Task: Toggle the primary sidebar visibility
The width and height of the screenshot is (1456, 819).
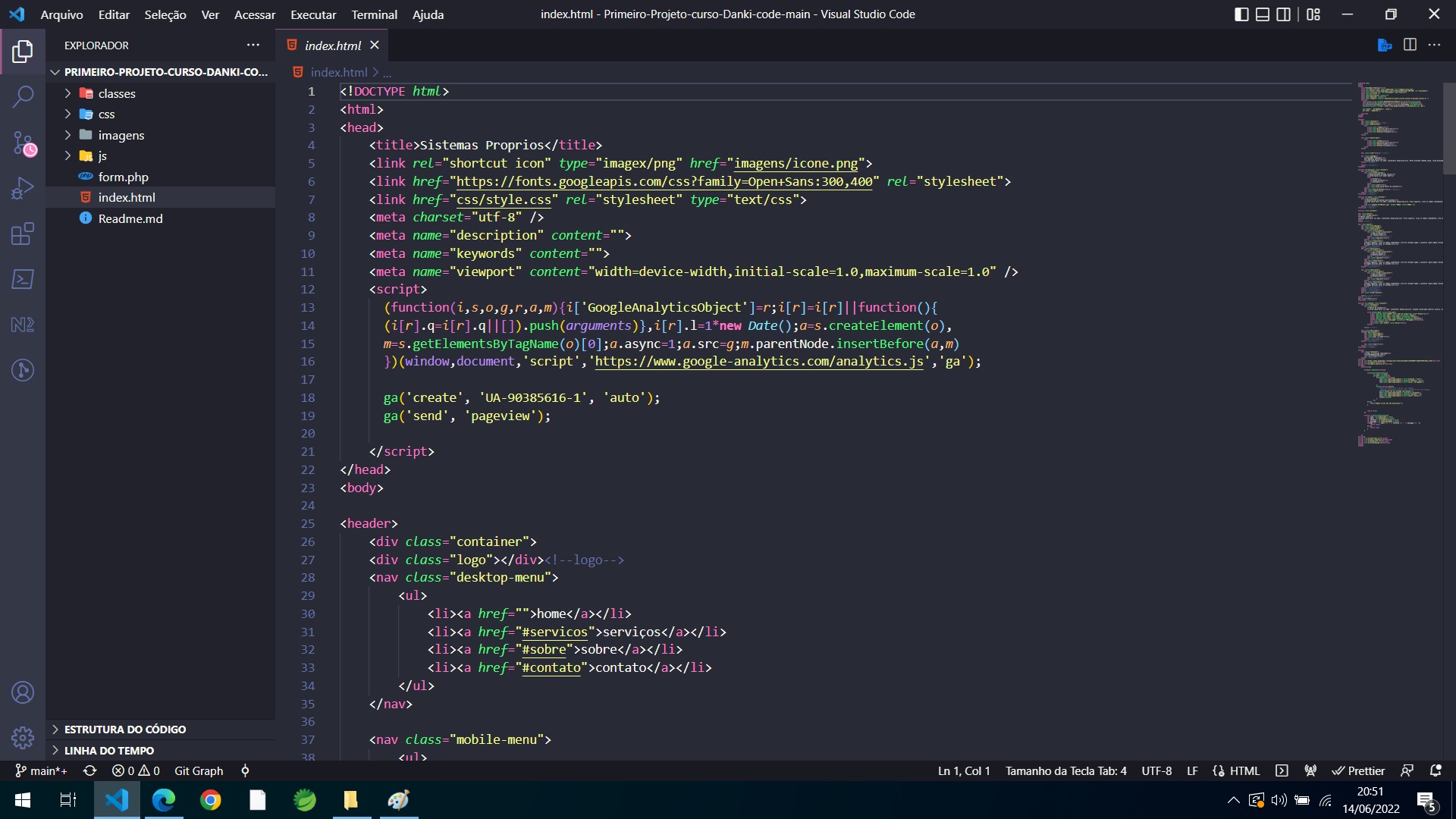Action: pyautogui.click(x=1241, y=14)
